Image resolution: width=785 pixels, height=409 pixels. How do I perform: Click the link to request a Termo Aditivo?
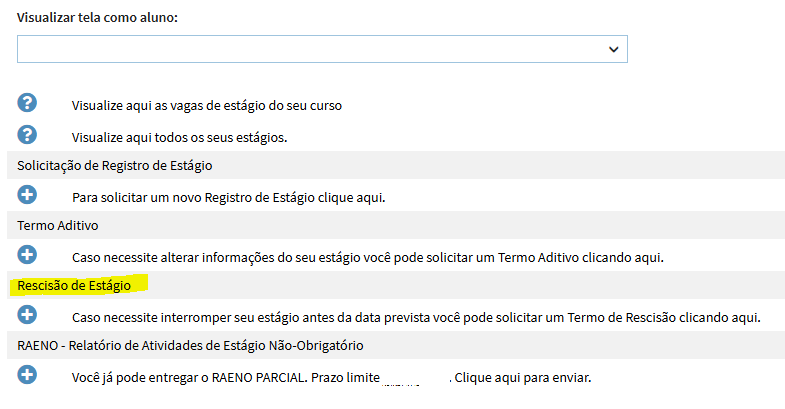(x=368, y=257)
